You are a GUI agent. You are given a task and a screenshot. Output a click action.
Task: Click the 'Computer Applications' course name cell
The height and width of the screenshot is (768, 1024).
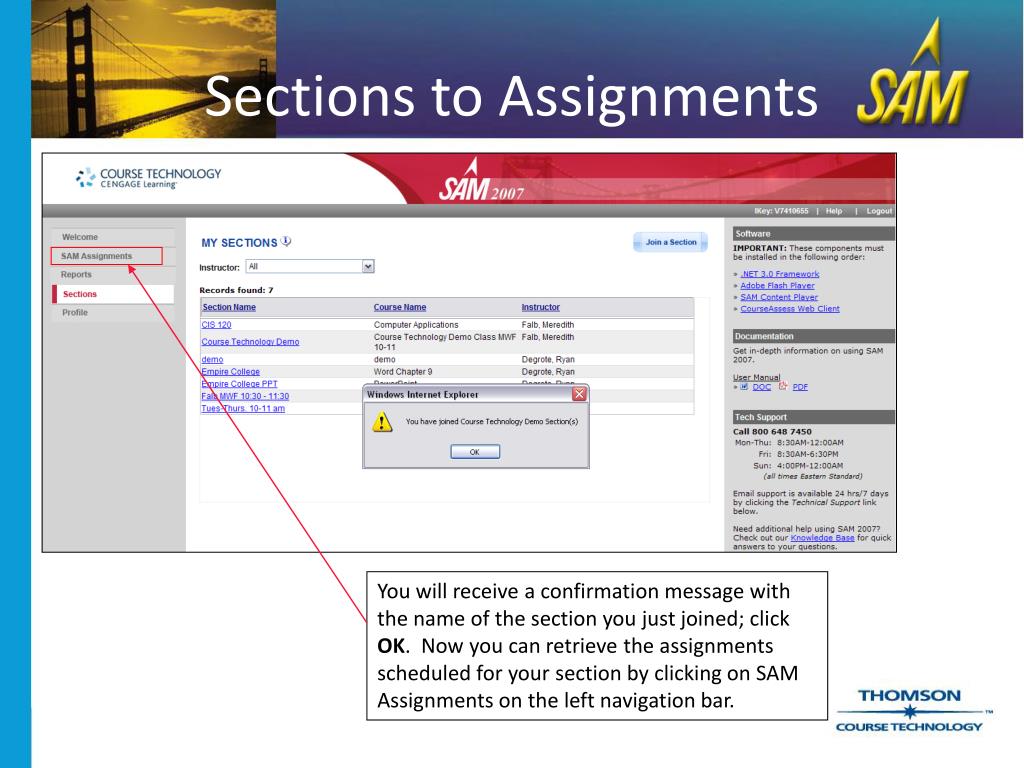(416, 325)
